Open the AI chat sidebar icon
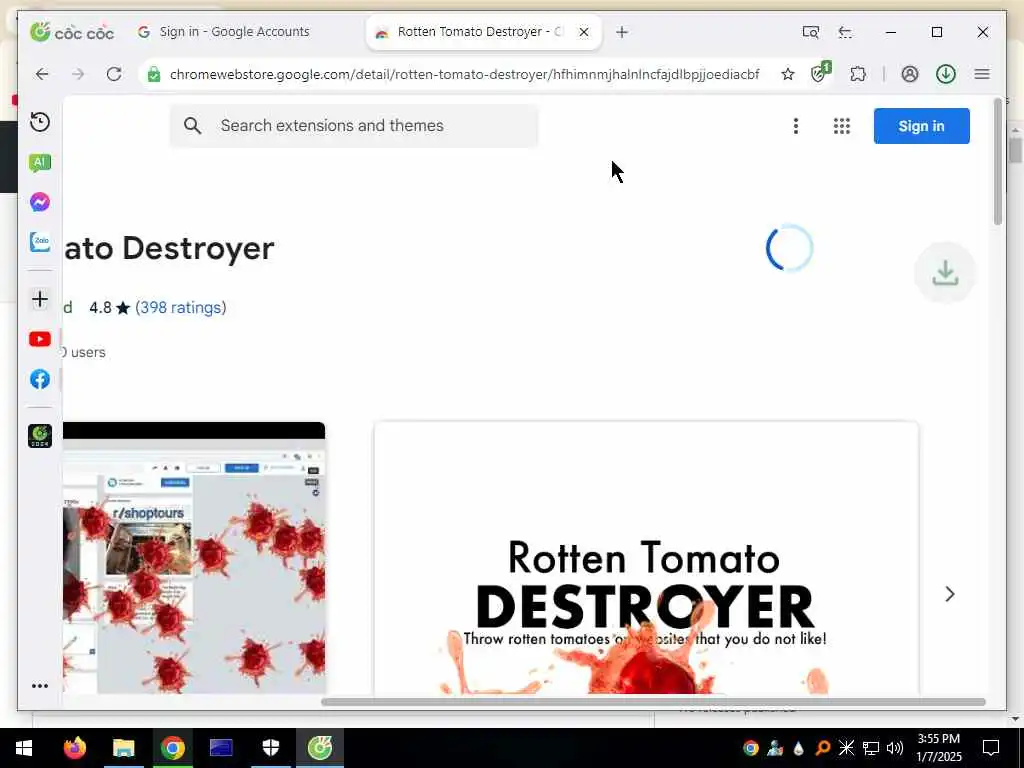The width and height of the screenshot is (1024, 768). point(40,162)
